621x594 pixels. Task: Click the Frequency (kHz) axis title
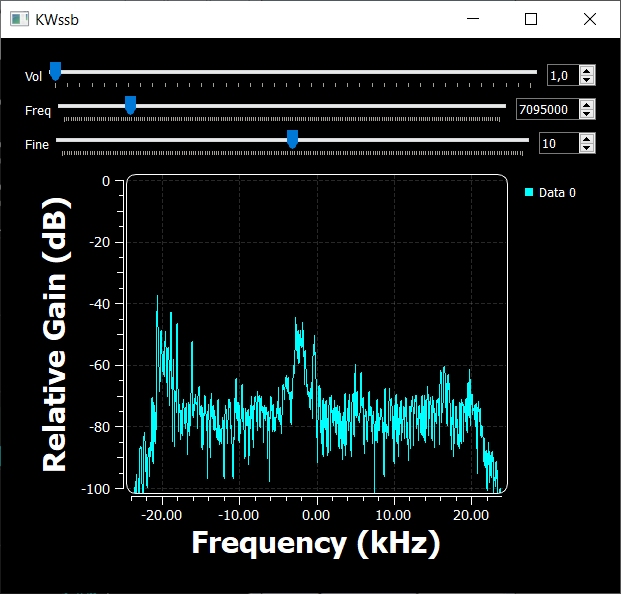click(315, 543)
